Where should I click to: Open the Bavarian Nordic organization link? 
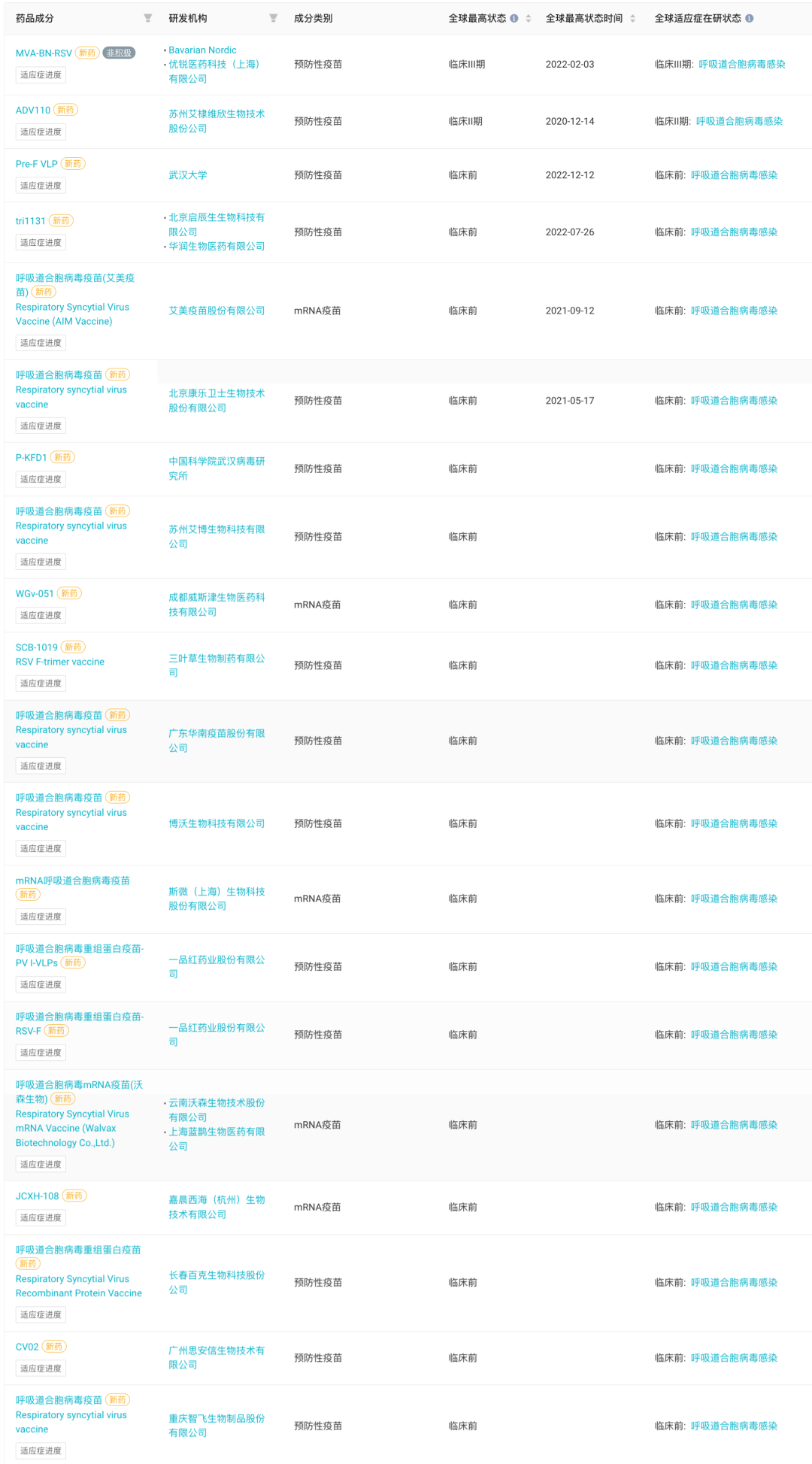202,50
